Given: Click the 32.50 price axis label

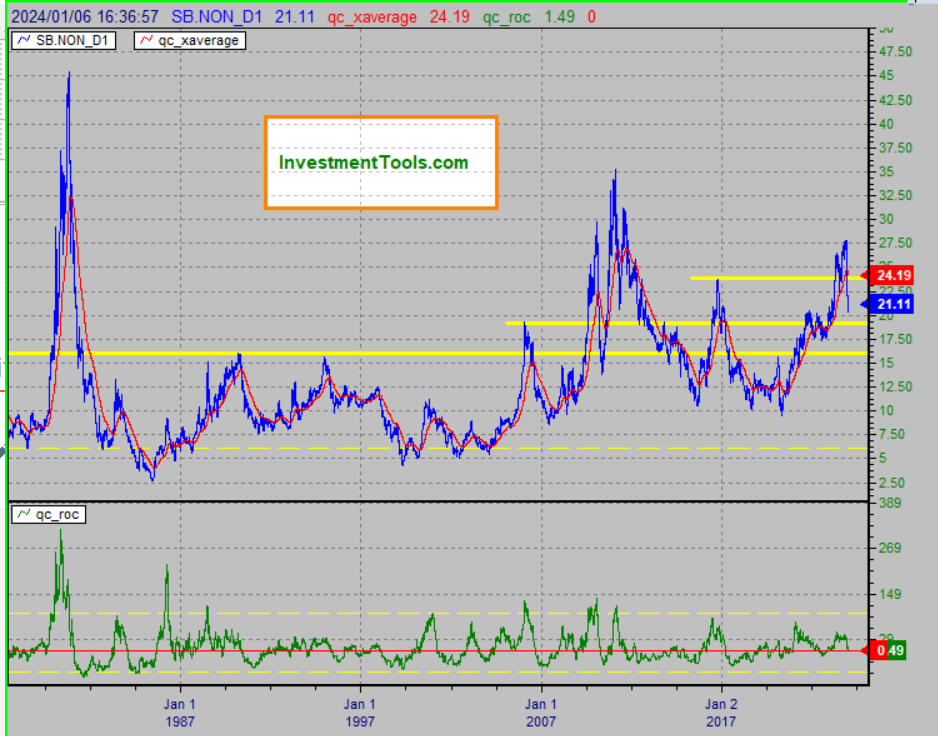Looking at the screenshot, I should (x=896, y=196).
